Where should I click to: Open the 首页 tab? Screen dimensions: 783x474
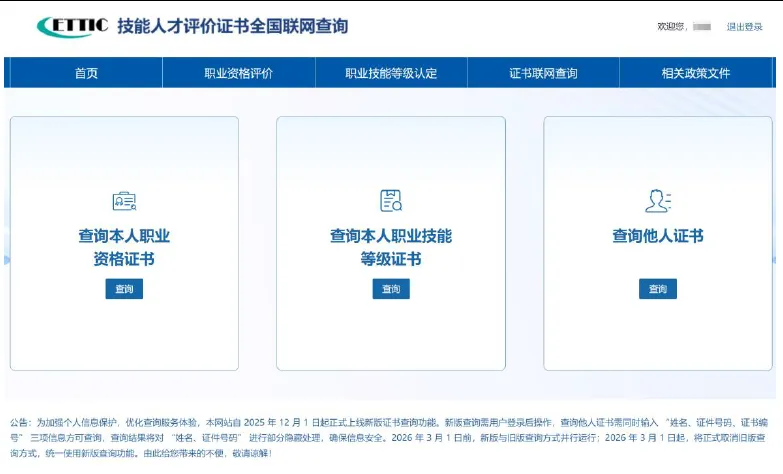pyautogui.click(x=86, y=73)
